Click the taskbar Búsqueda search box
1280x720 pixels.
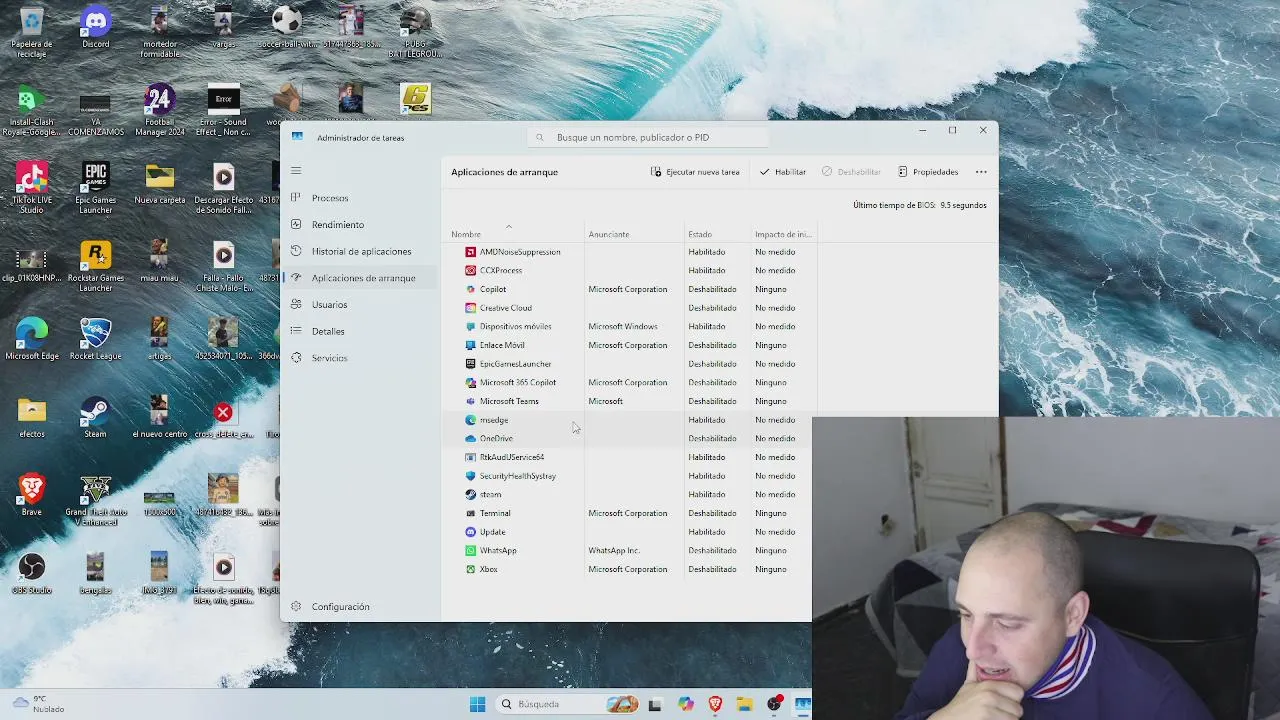point(566,704)
